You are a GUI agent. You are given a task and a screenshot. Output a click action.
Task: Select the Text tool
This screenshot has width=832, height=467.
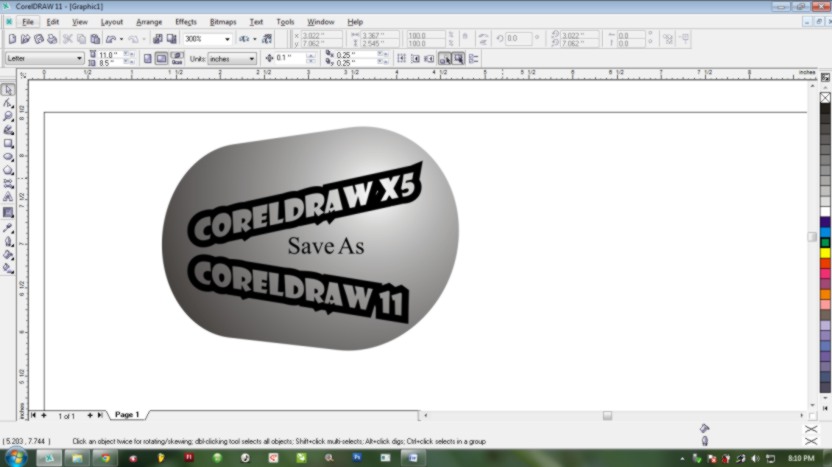8,197
